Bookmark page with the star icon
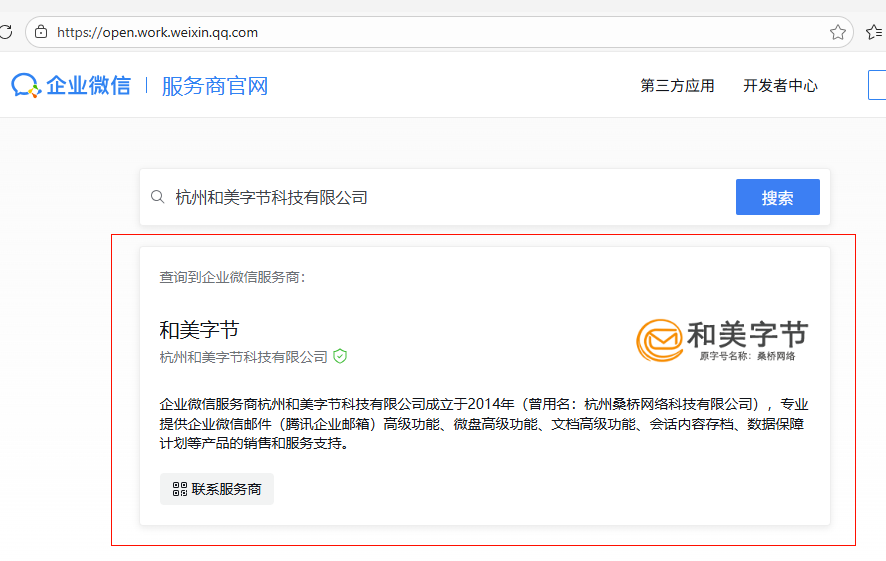Image resolution: width=886 pixels, height=561 pixels. pos(838,32)
